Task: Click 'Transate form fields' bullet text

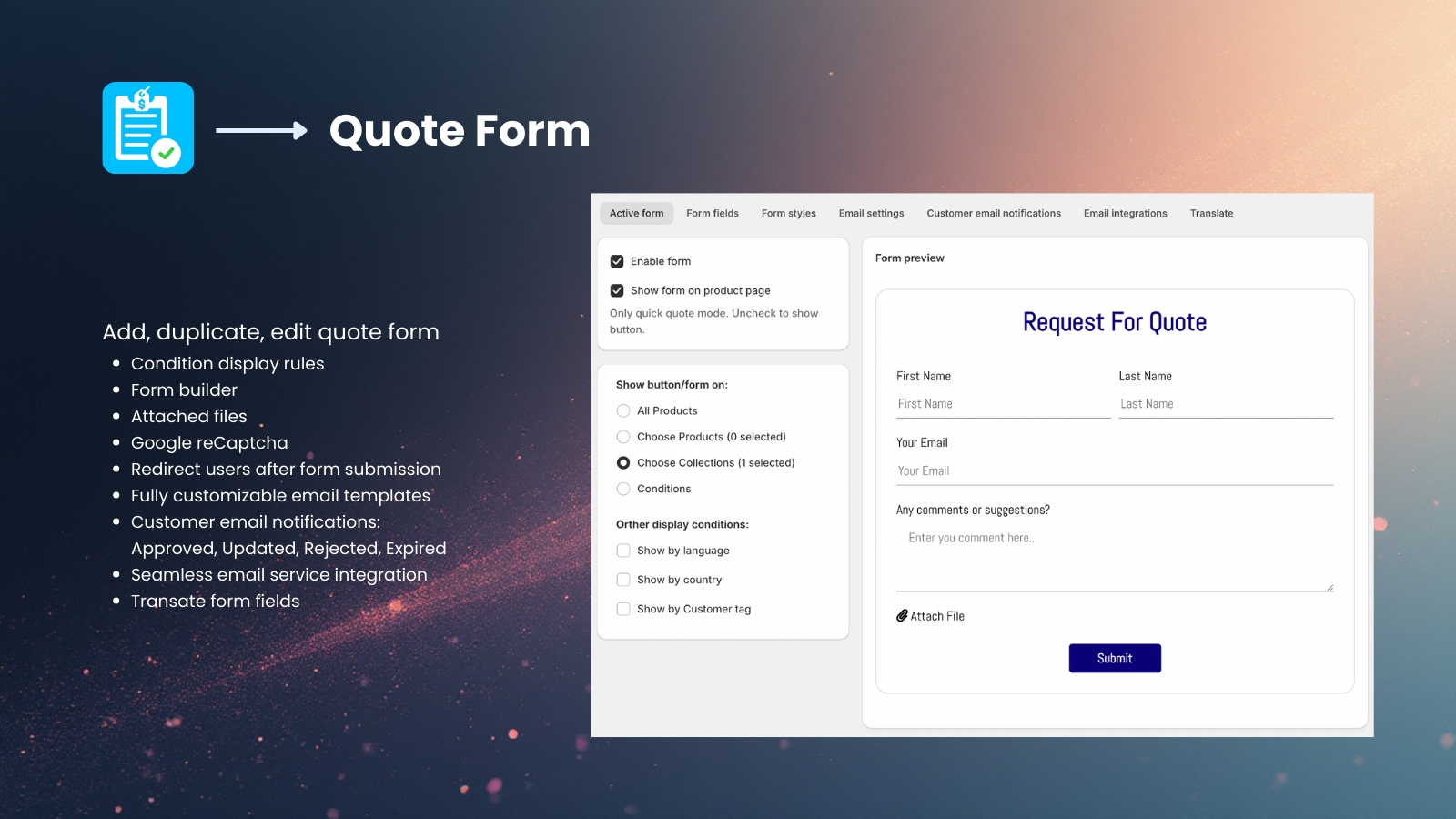Action: pyautogui.click(x=216, y=602)
